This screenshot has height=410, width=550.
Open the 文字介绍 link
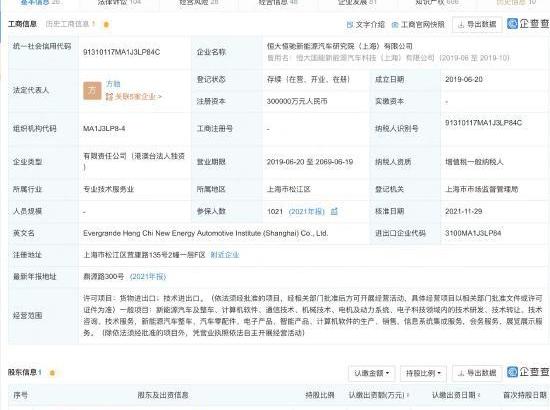pyautogui.click(x=370, y=25)
